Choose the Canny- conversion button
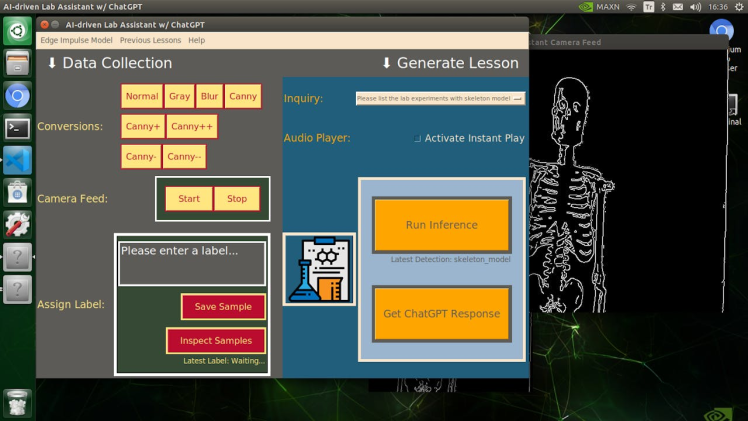This screenshot has width=748, height=421. (x=141, y=157)
